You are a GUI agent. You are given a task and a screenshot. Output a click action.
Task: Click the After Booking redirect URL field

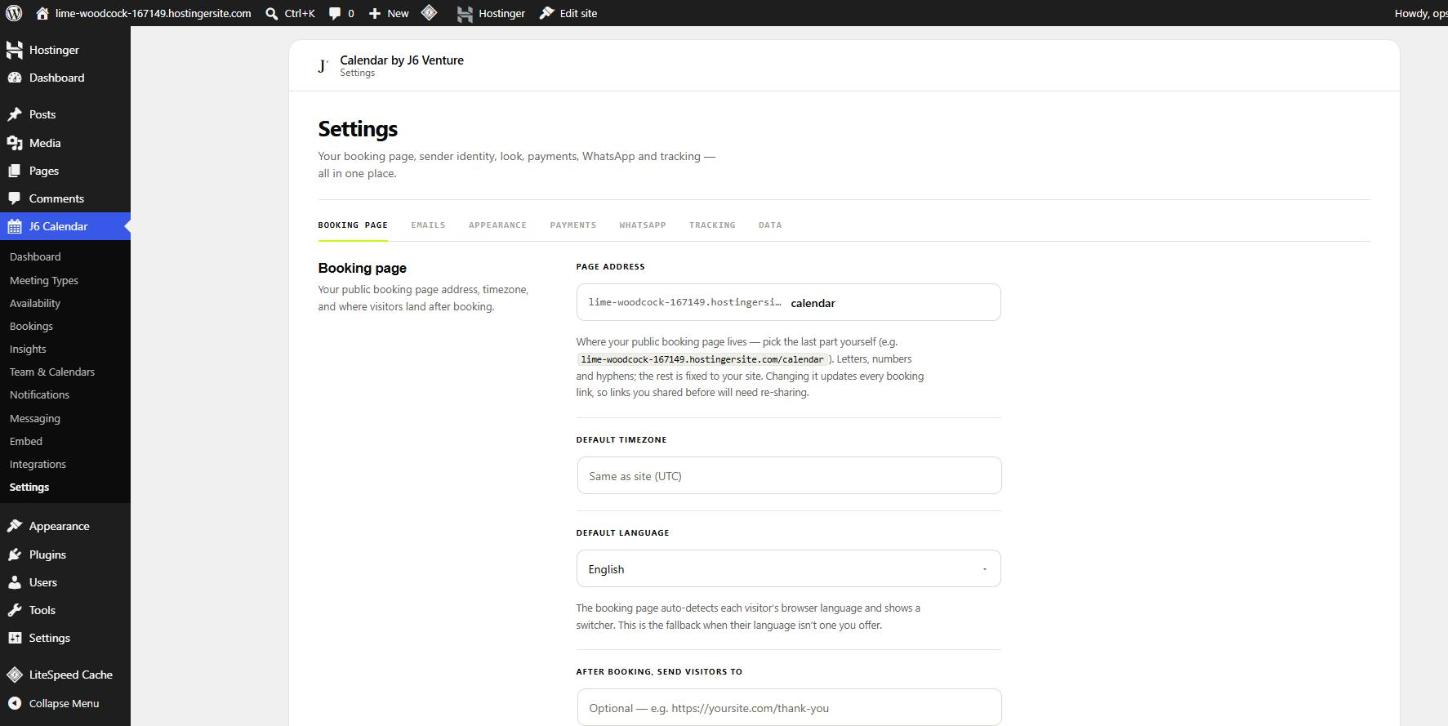[x=788, y=708]
